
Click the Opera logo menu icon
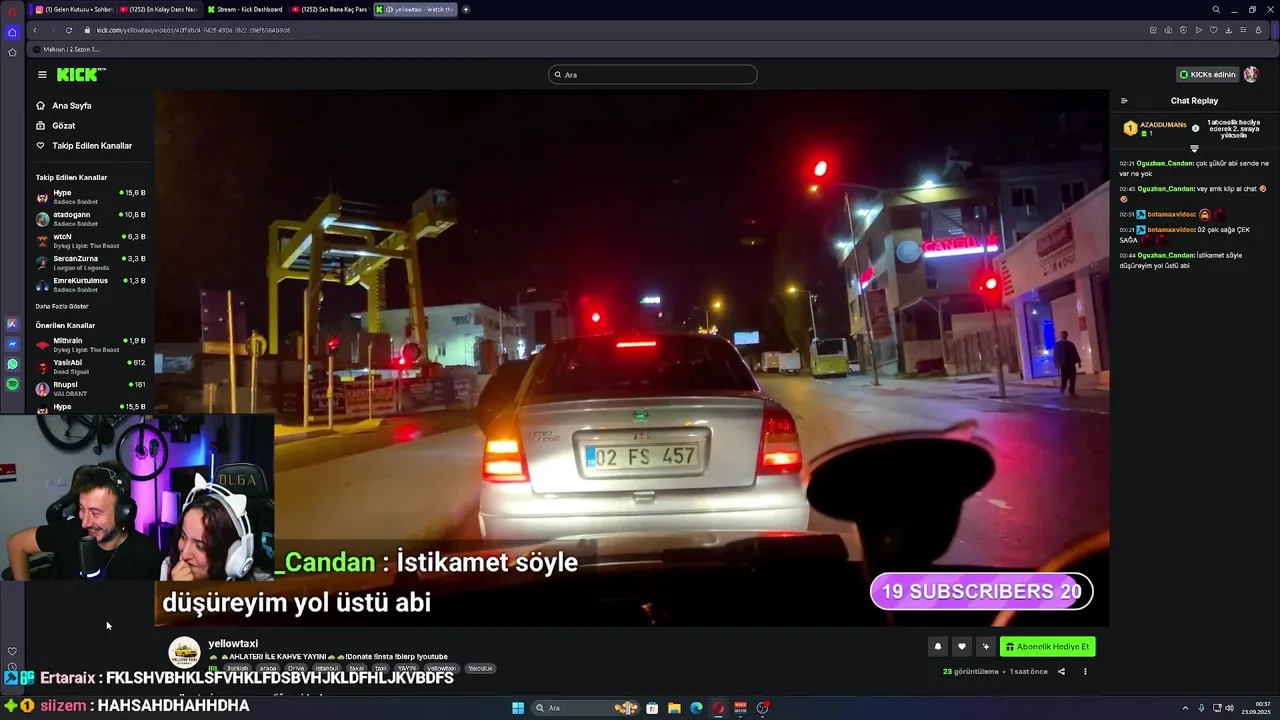click(12, 11)
